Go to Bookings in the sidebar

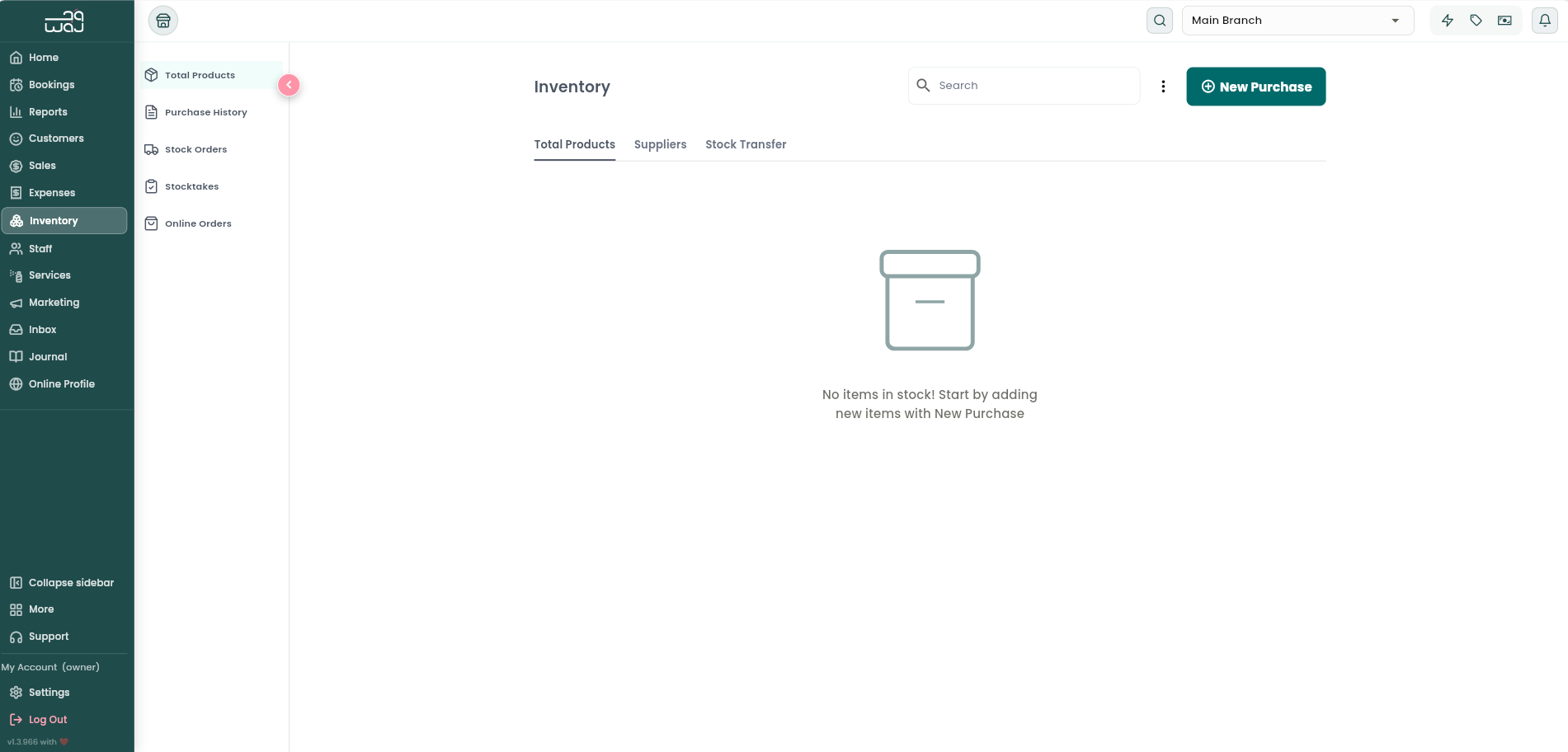coord(51,85)
